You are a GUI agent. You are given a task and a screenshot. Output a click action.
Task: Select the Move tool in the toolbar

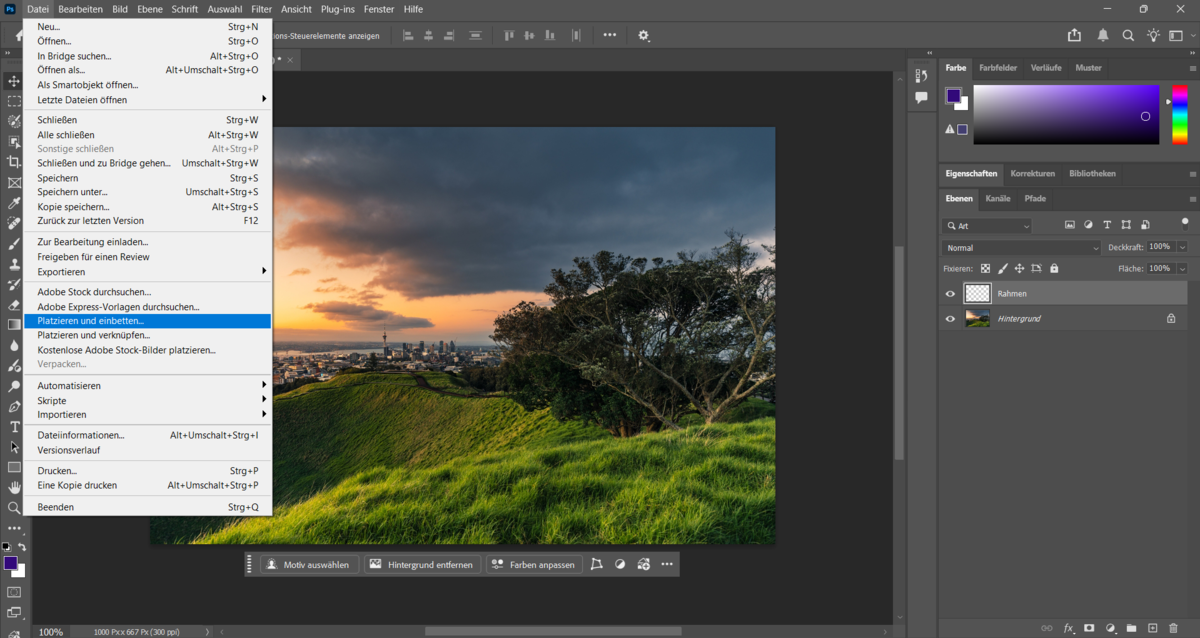coord(13,80)
